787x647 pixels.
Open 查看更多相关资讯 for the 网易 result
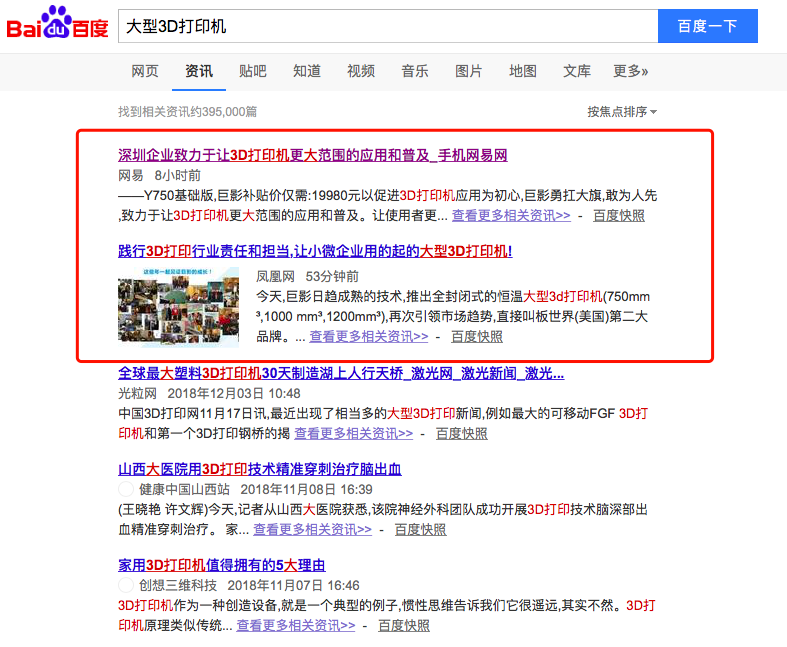(511, 216)
